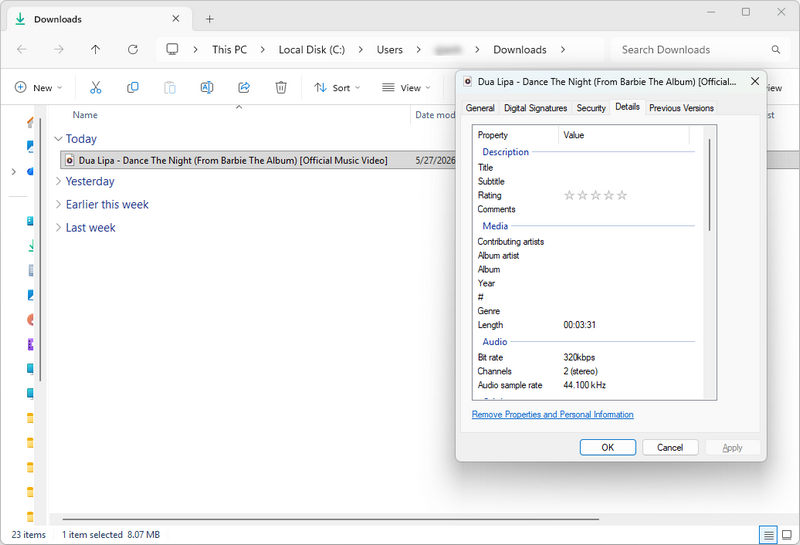Collapse the Today group
Screen dimensions: 800x545
[x=58, y=139]
